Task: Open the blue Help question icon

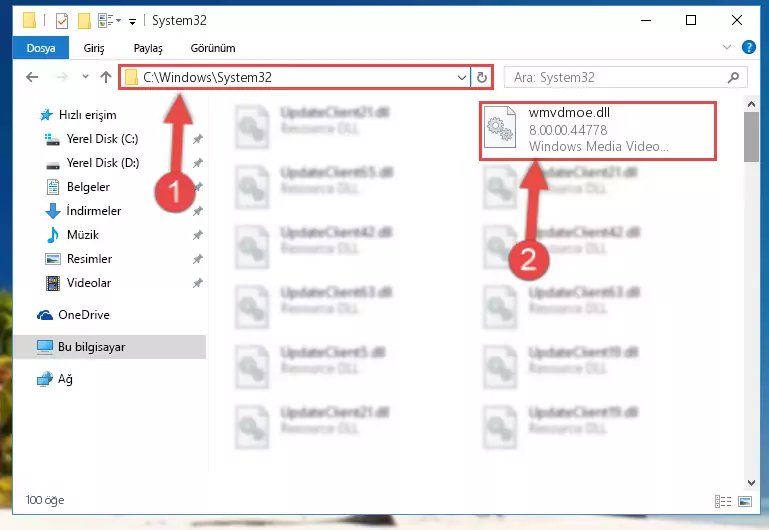Action: pos(748,48)
